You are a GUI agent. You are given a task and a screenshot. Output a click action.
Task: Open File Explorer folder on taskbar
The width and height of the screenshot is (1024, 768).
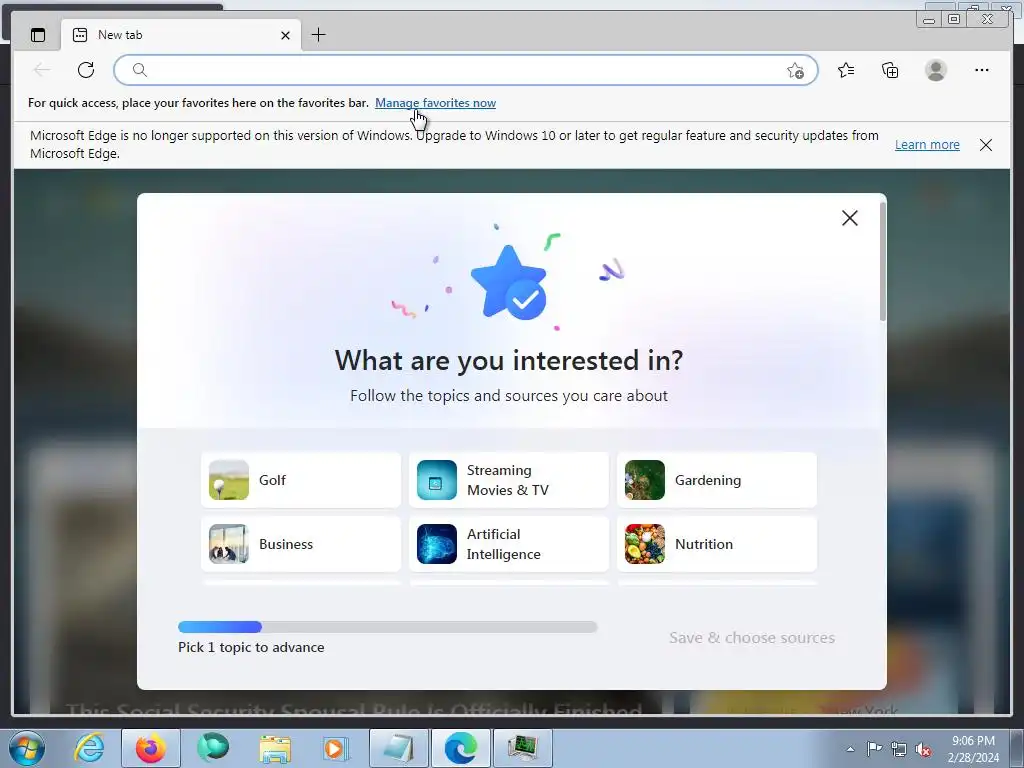pyautogui.click(x=275, y=748)
